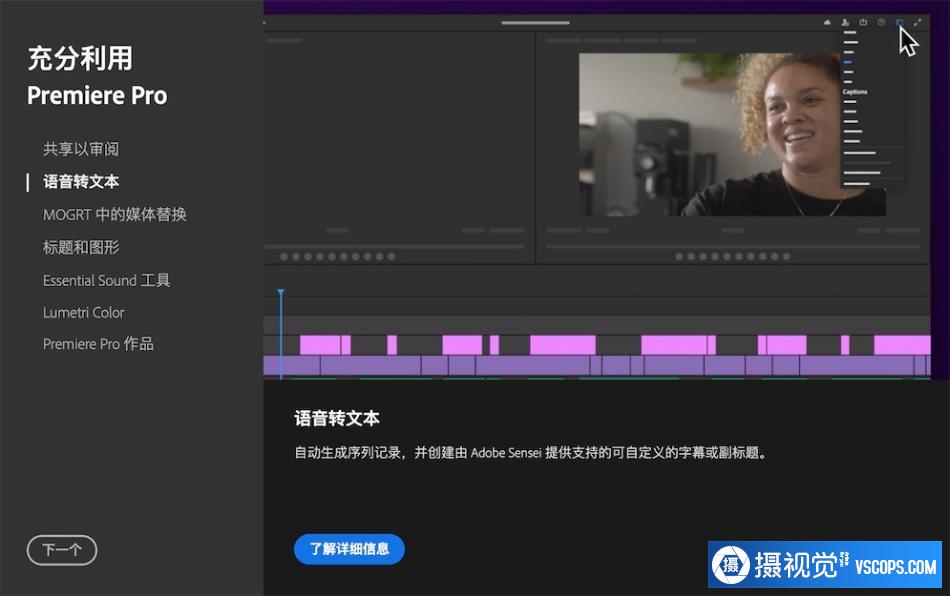The width and height of the screenshot is (950, 596).
Task: Open the 共享以审阅 section
Action: coord(81,149)
